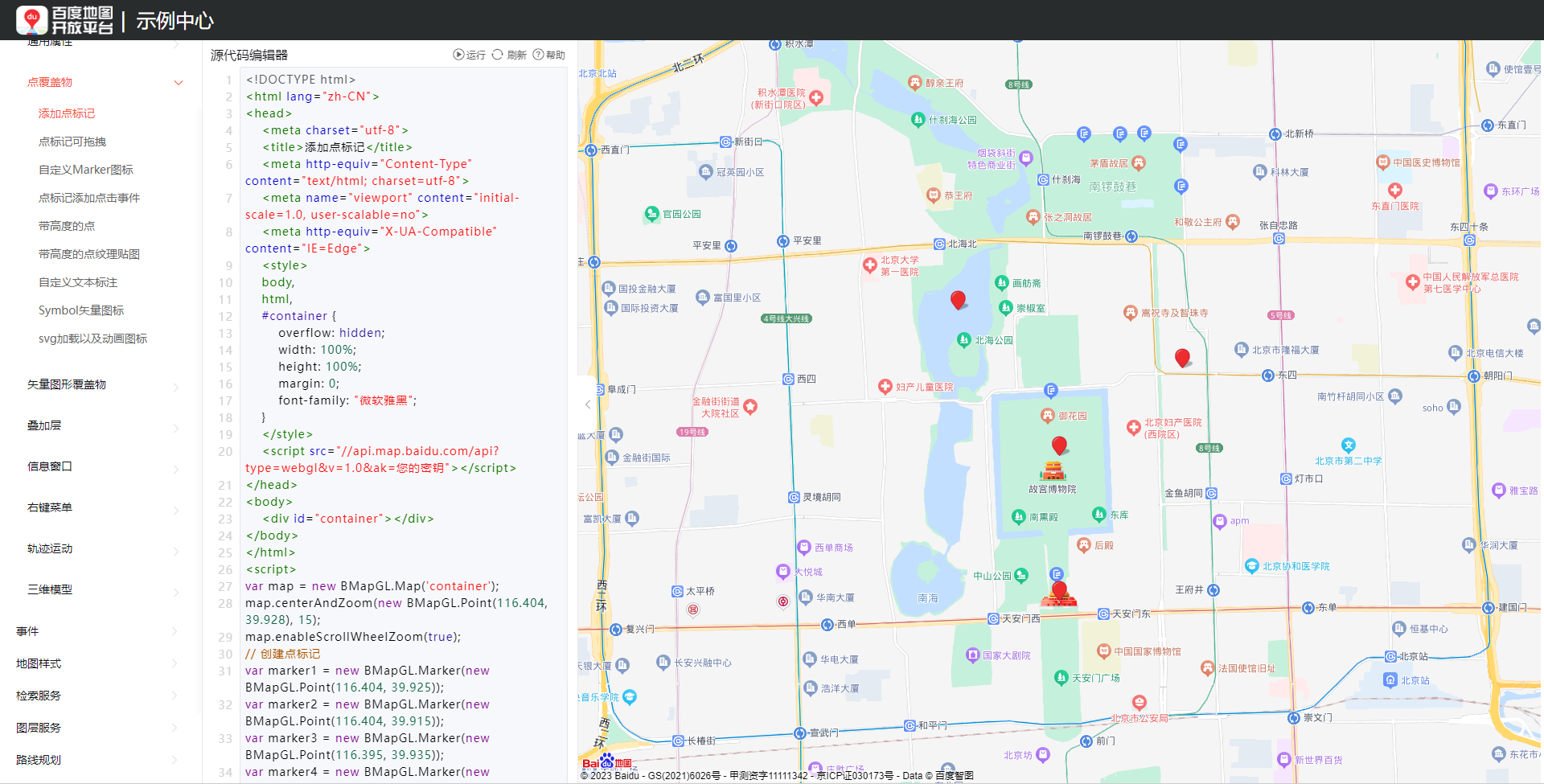Click the Baidu 地图 logo on map
1544x784 pixels.
[x=607, y=761]
